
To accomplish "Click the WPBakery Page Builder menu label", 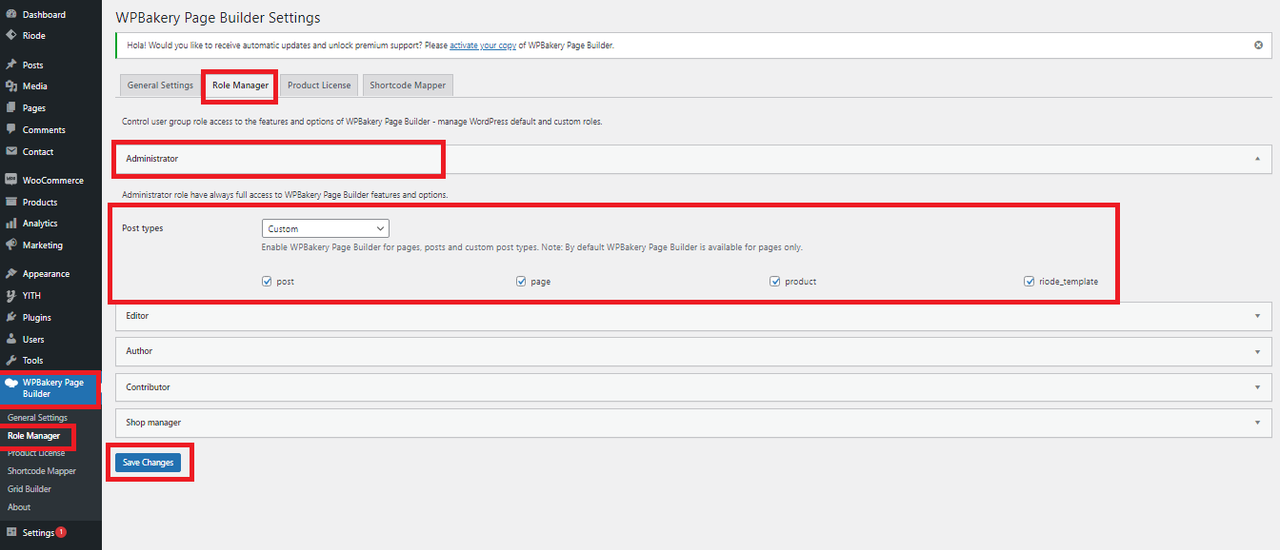I will (53, 388).
